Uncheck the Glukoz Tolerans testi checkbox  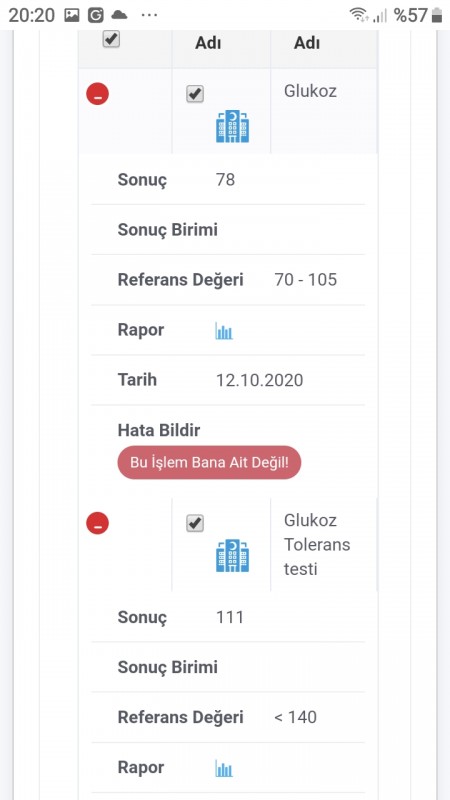pyautogui.click(x=195, y=523)
